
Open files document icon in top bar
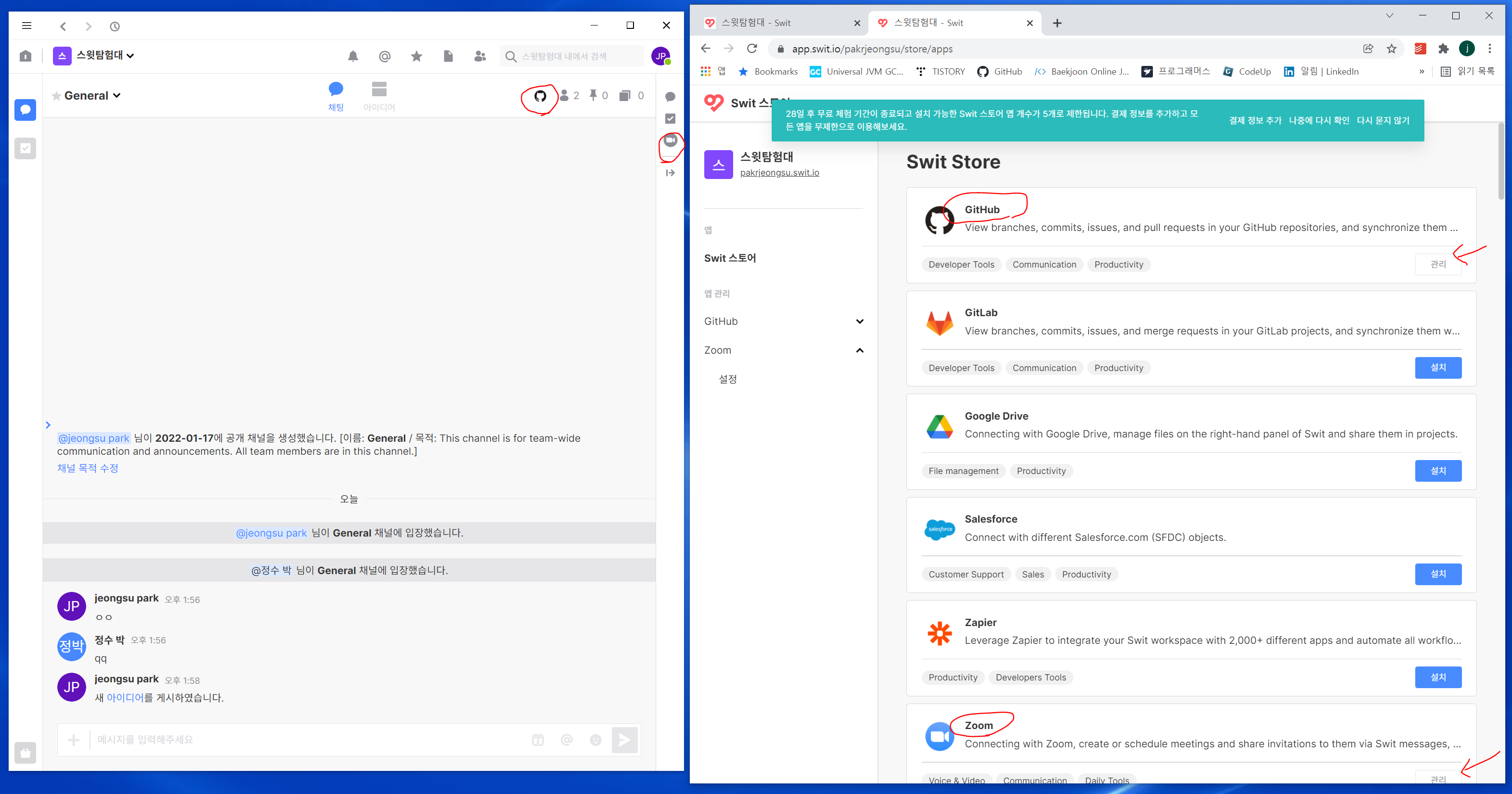click(448, 56)
